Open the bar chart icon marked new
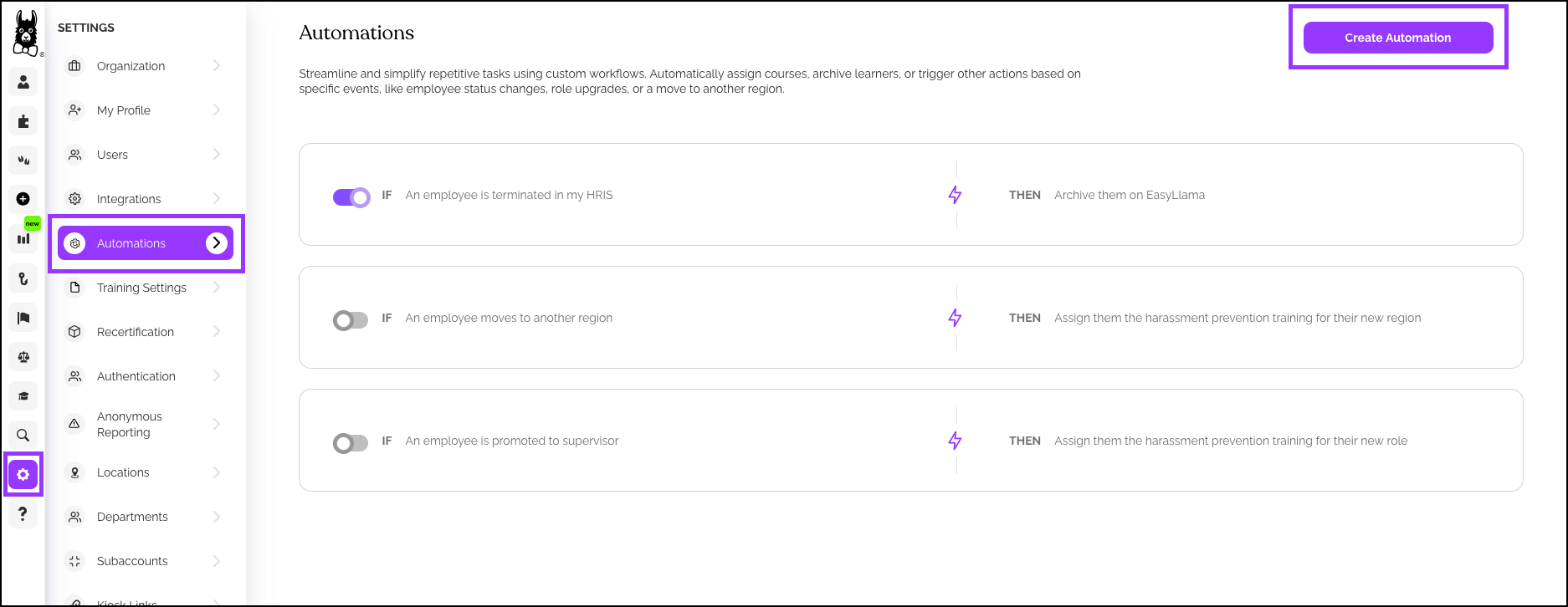Viewport: 1568px width, 607px height. pos(23,238)
